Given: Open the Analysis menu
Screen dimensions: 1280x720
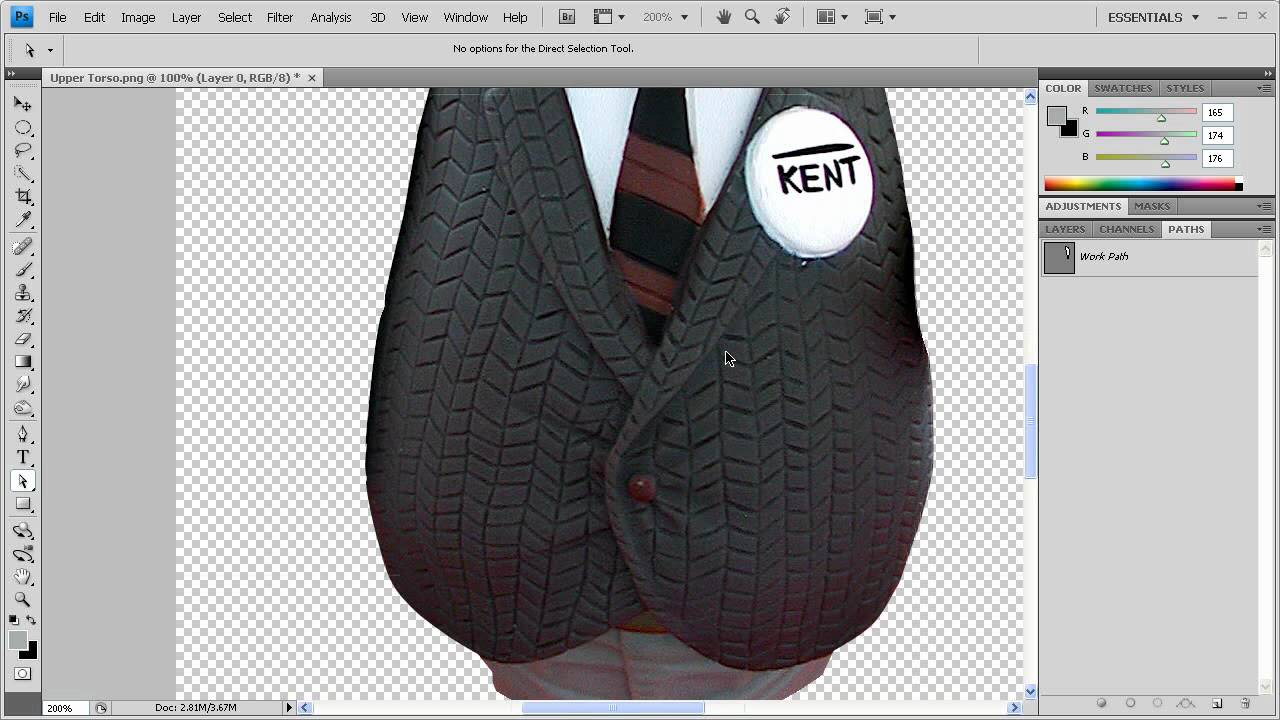Looking at the screenshot, I should 331,17.
